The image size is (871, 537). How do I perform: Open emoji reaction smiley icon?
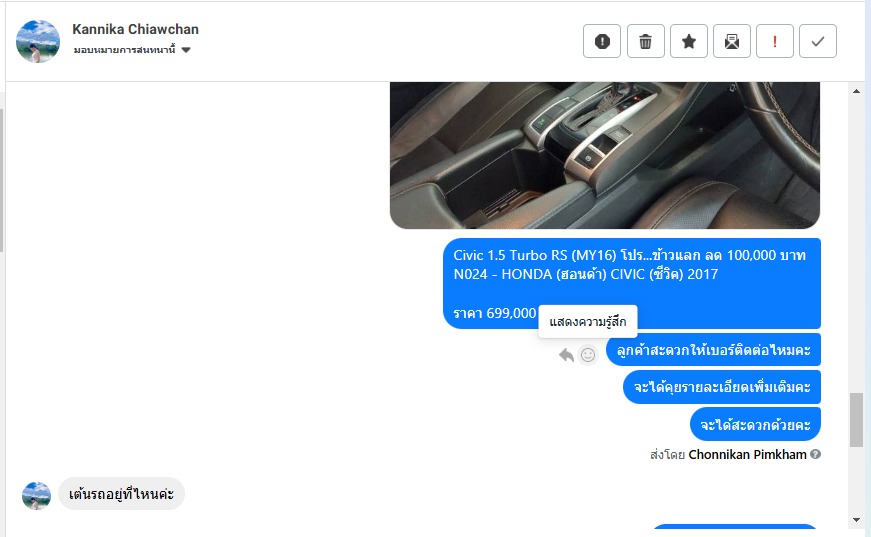coord(588,355)
